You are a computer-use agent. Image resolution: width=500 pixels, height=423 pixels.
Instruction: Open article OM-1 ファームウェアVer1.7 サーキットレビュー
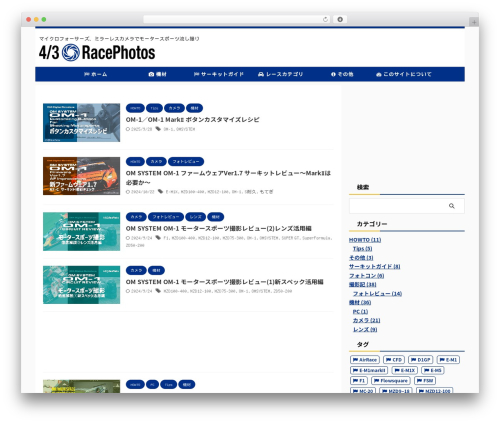point(228,178)
